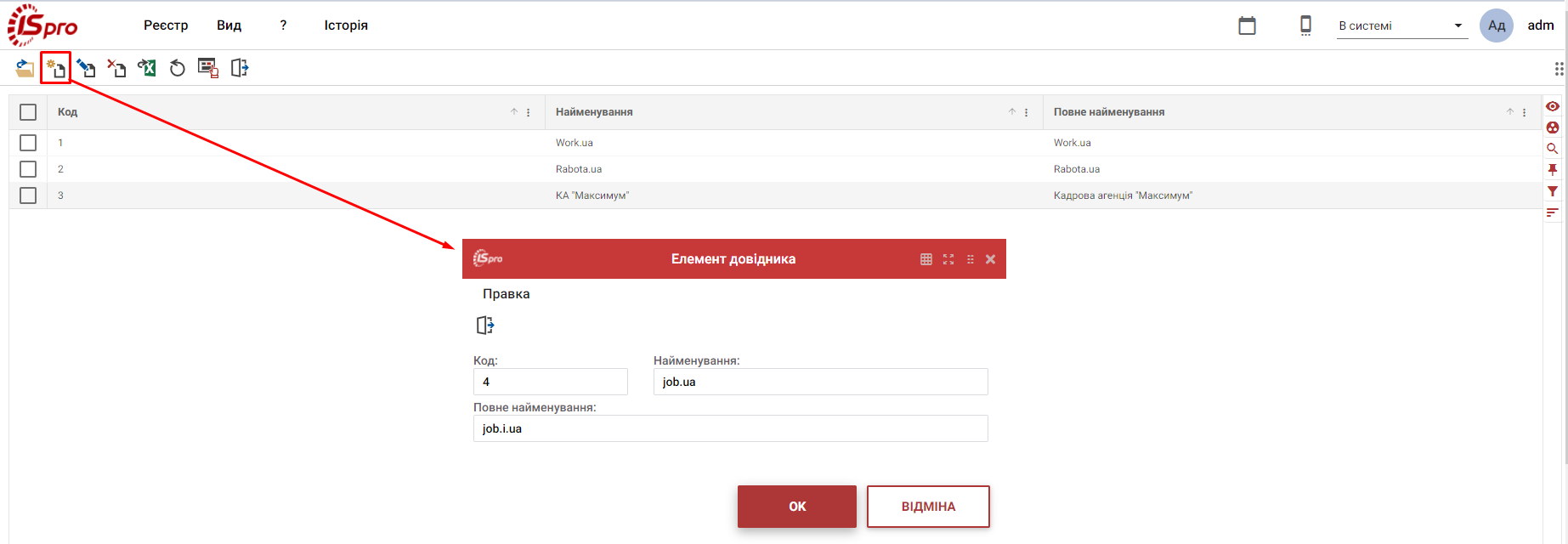Sort by Повне найменування column arrow
The image size is (1568, 544).
[x=1510, y=111]
